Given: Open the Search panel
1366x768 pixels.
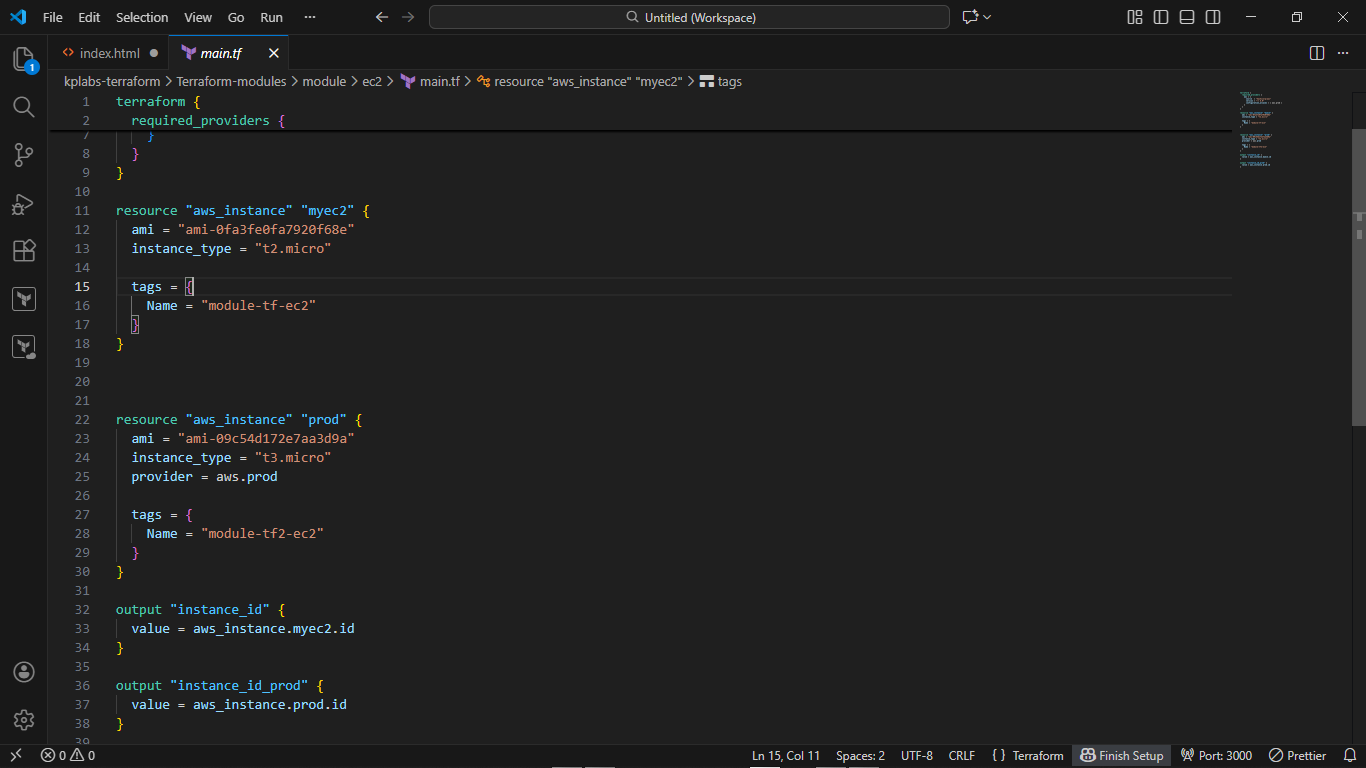Looking at the screenshot, I should (x=24, y=107).
